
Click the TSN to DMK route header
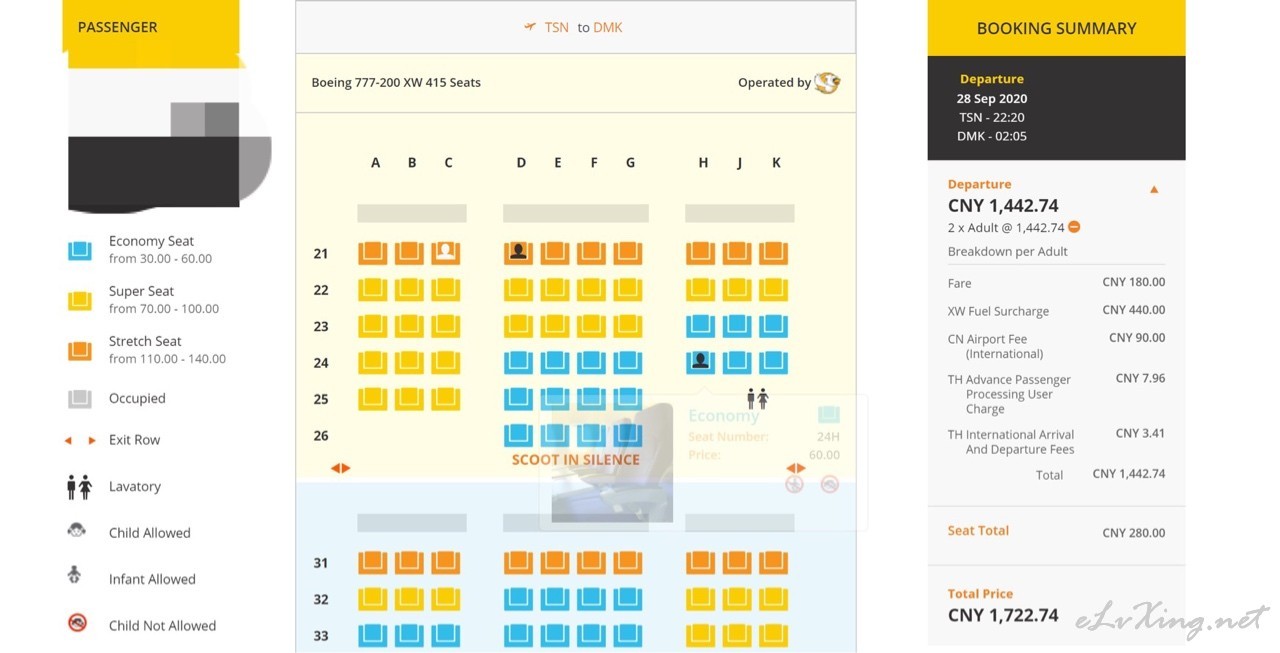coord(575,27)
